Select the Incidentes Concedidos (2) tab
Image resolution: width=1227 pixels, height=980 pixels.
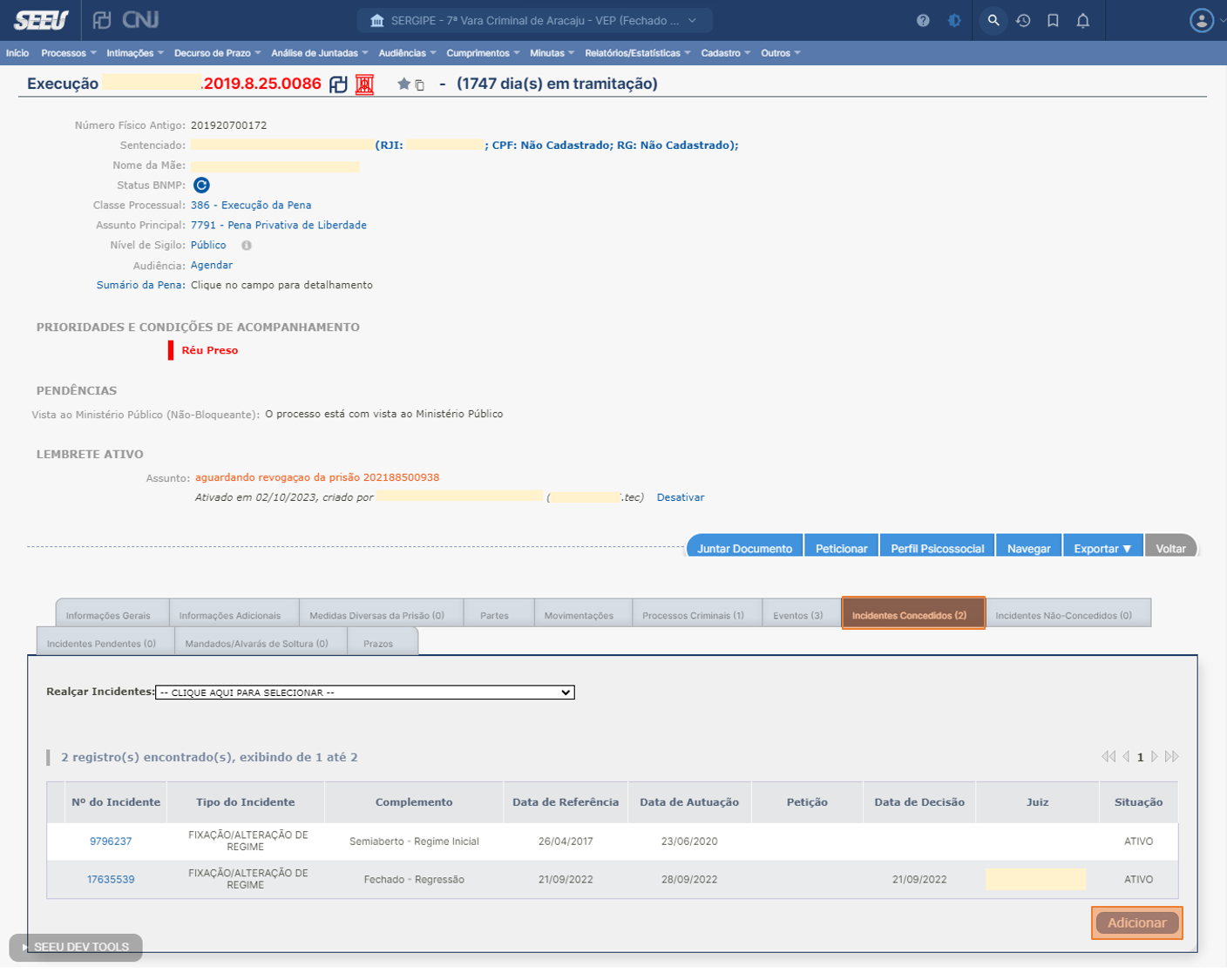(912, 613)
